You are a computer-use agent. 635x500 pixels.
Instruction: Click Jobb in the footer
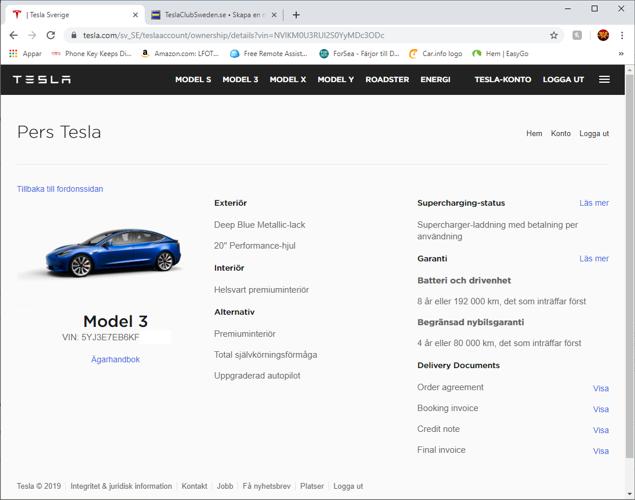point(225,486)
